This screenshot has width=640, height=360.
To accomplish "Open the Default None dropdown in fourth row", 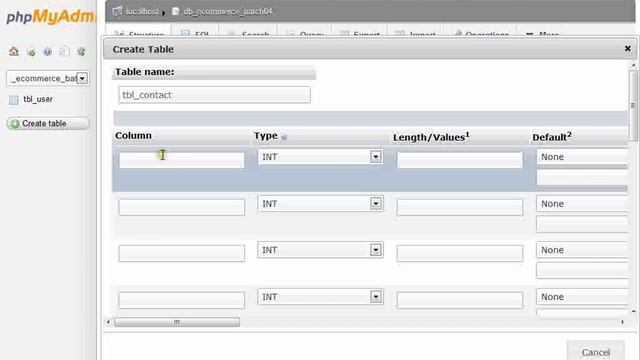I will click(x=582, y=297).
